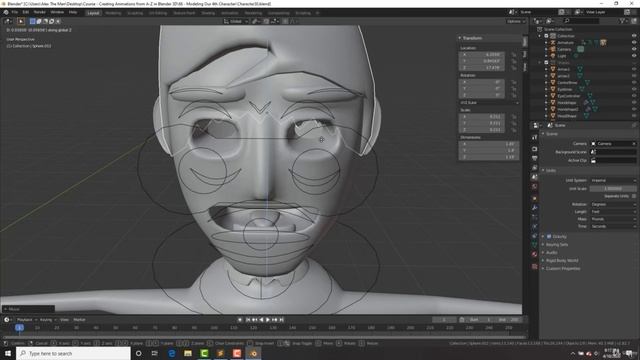Open the Render properties tab icon
Viewport: 640px width, 360px height.
[x=534, y=149]
